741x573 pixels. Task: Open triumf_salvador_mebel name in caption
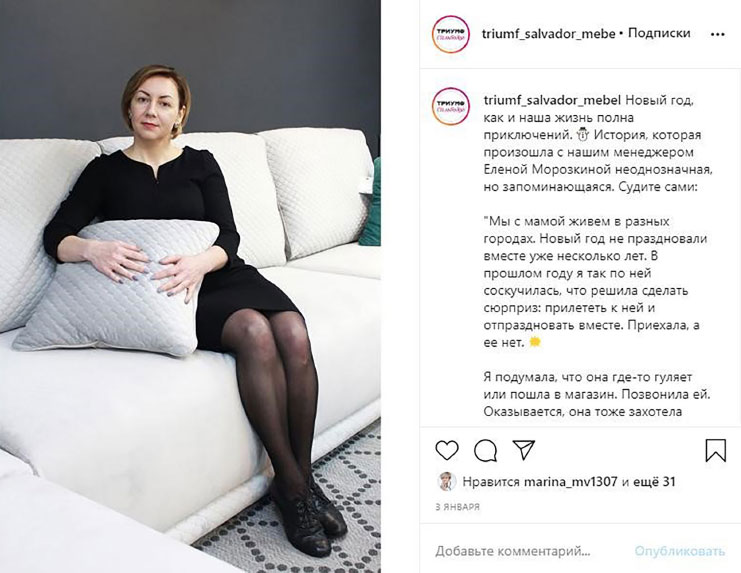point(552,100)
